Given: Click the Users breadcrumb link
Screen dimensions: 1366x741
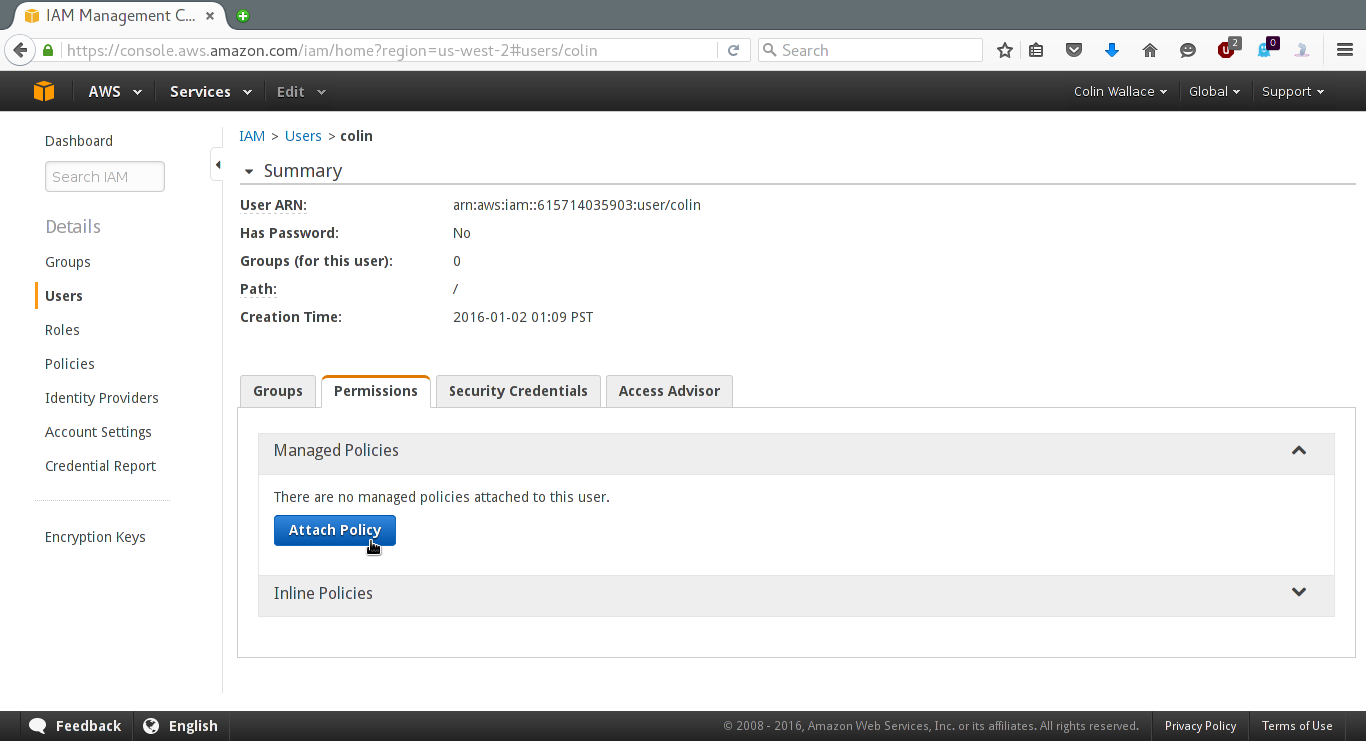Looking at the screenshot, I should click(x=303, y=136).
